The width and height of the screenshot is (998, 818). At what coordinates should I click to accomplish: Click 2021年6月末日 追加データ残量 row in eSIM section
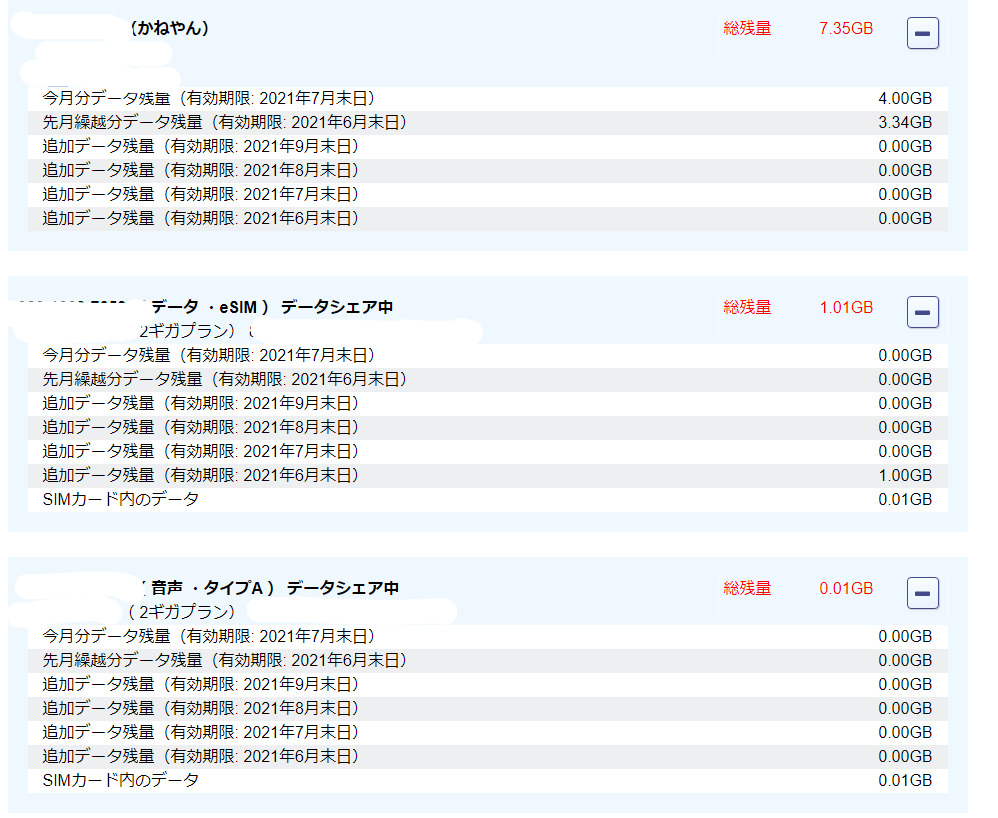(x=200, y=476)
